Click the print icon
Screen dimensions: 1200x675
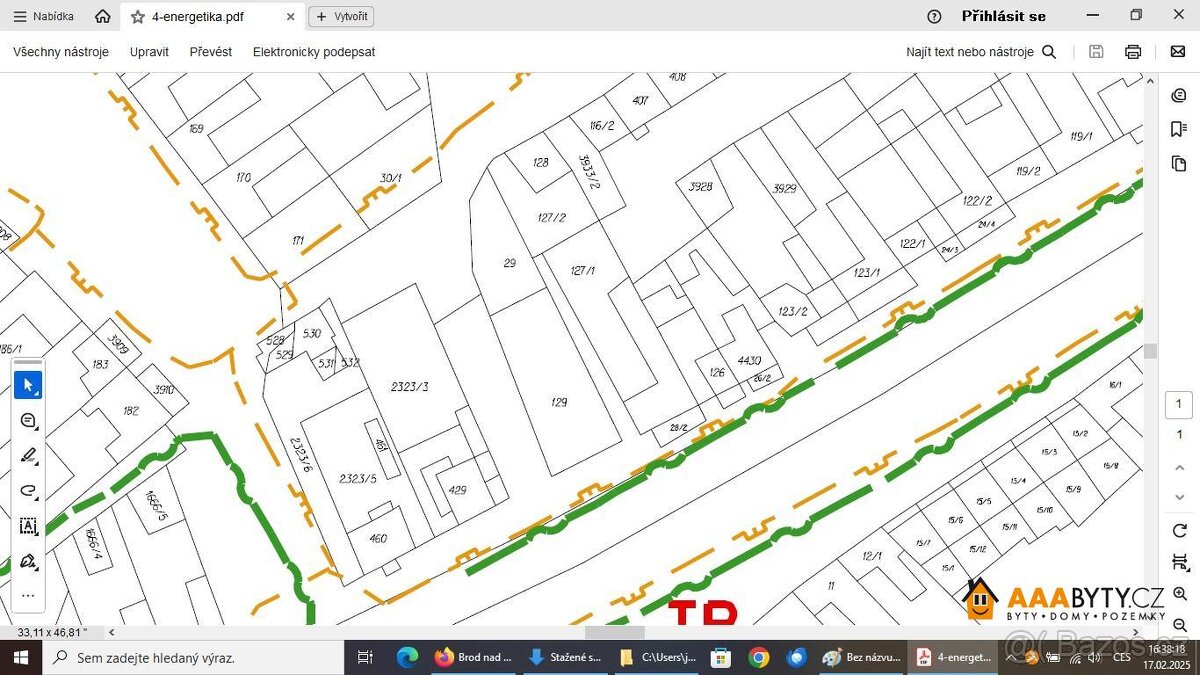1133,52
